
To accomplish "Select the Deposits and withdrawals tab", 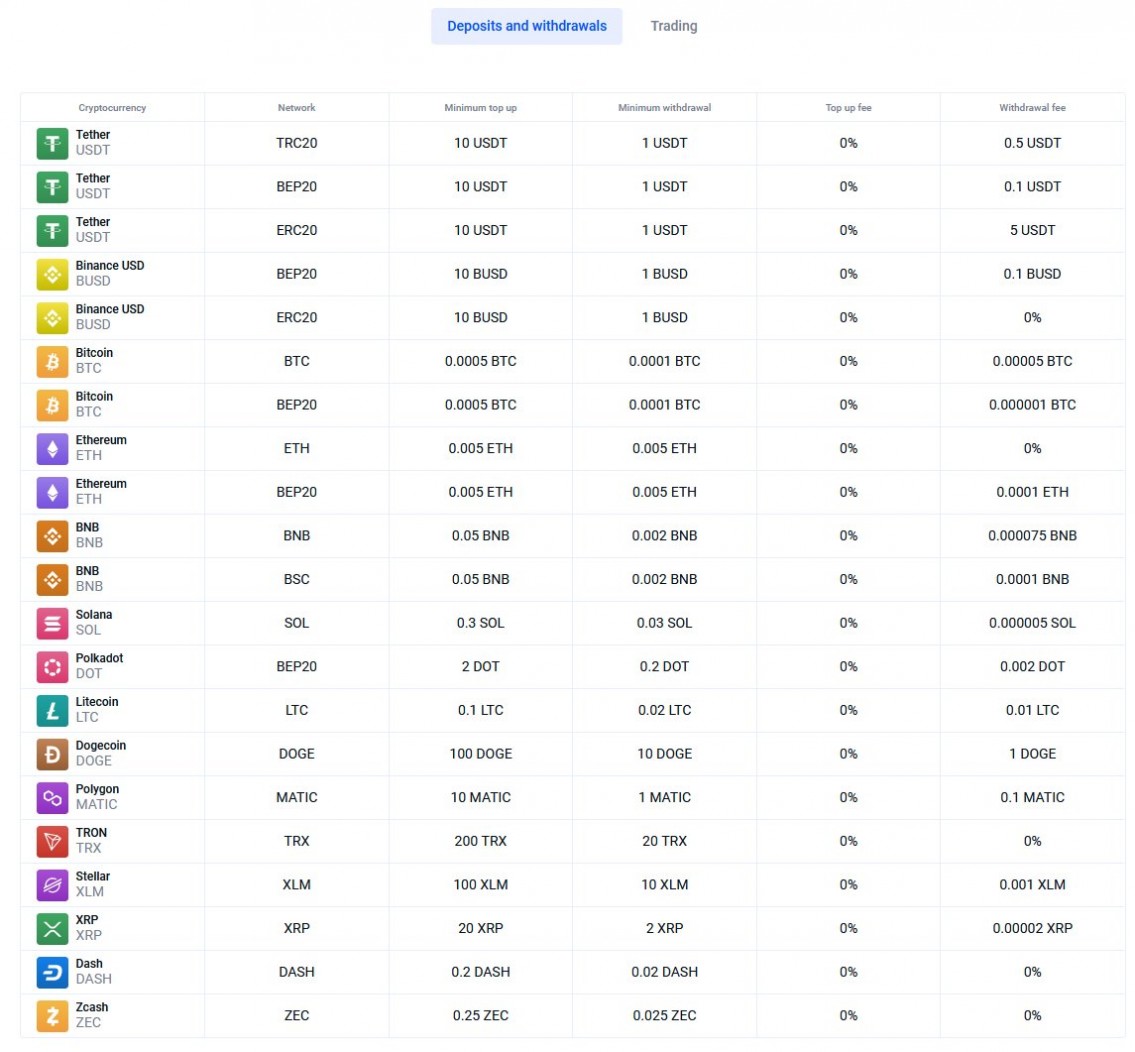I will [x=526, y=26].
